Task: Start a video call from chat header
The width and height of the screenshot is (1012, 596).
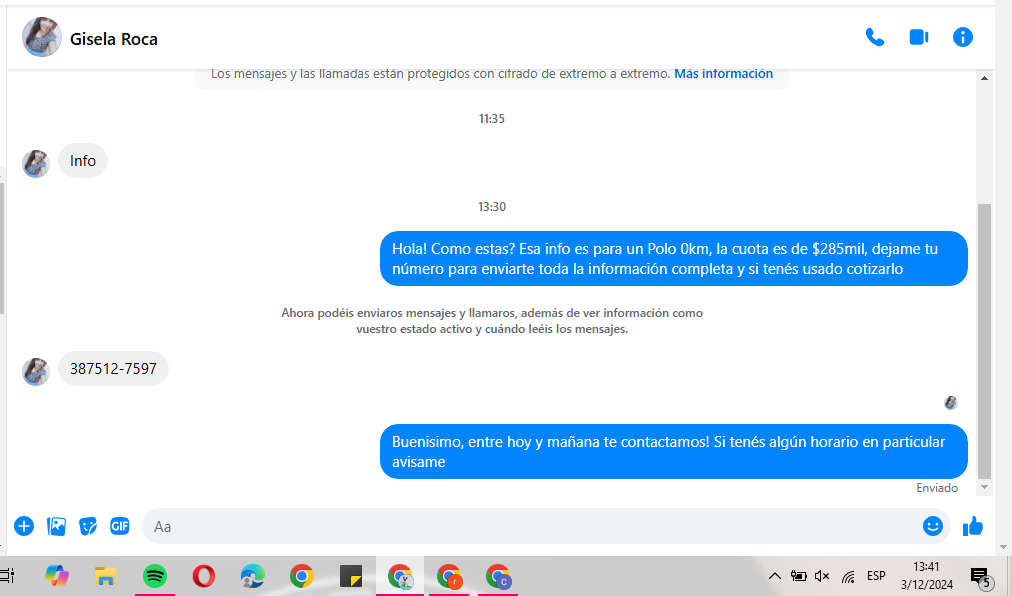Action: [918, 37]
